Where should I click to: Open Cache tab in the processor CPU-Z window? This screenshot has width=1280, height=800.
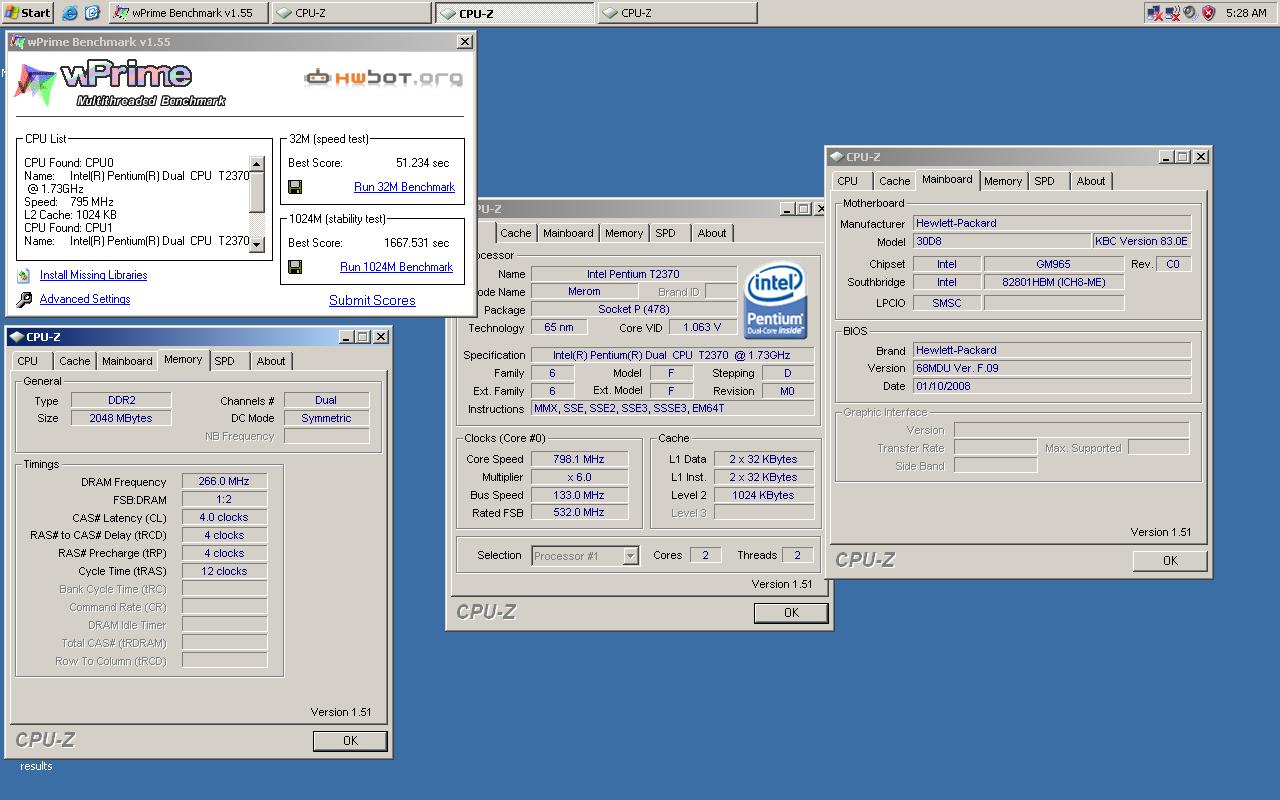[516, 233]
